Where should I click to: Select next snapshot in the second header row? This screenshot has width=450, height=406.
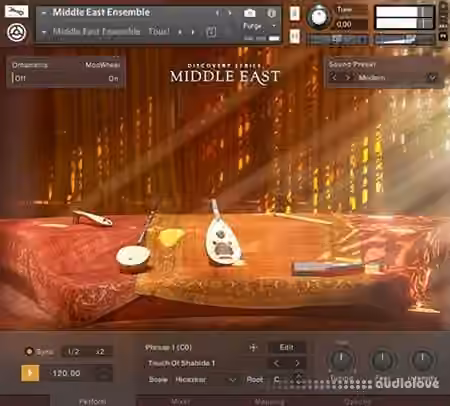tap(193, 32)
